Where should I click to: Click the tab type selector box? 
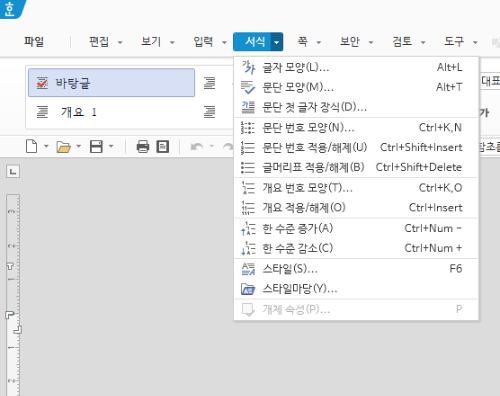point(13,172)
